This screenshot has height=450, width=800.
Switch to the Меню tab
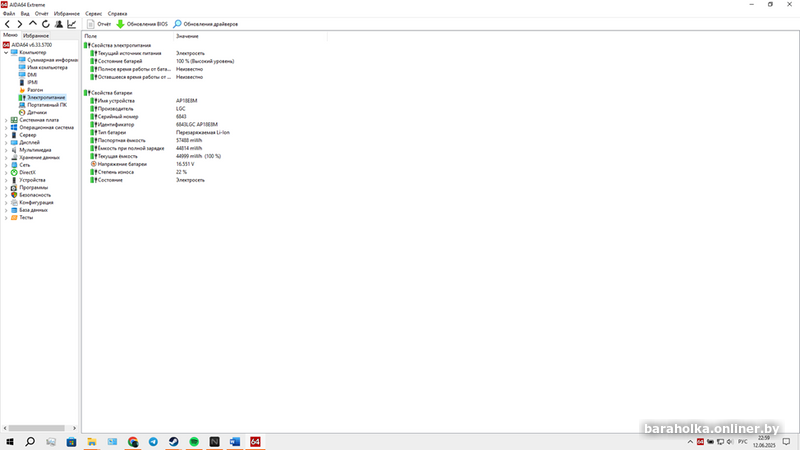(x=10, y=35)
